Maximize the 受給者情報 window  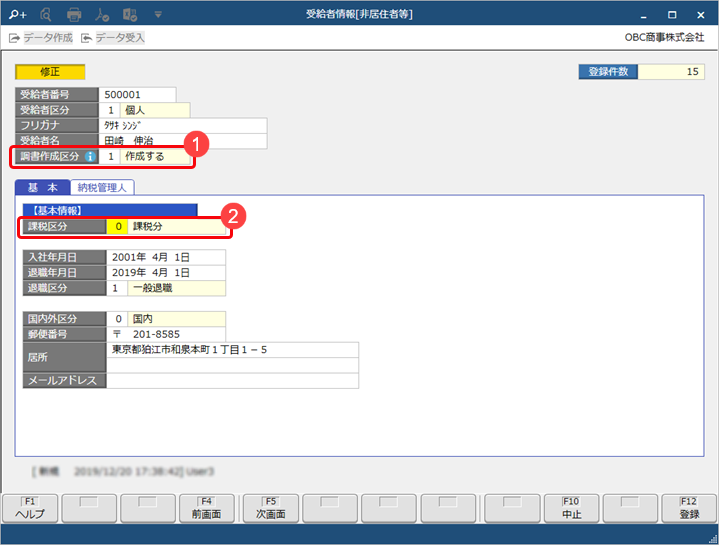point(672,15)
